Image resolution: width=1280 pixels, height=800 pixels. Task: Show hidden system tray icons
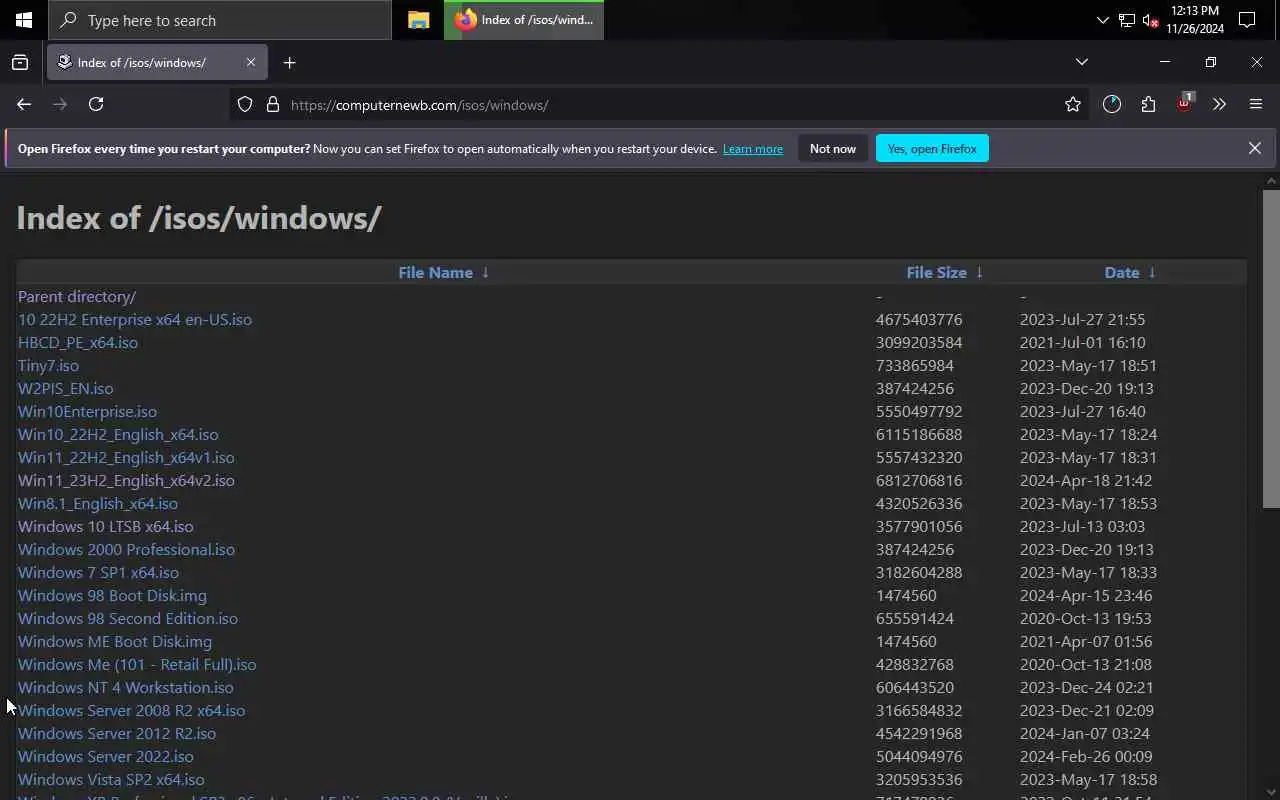(x=1102, y=20)
